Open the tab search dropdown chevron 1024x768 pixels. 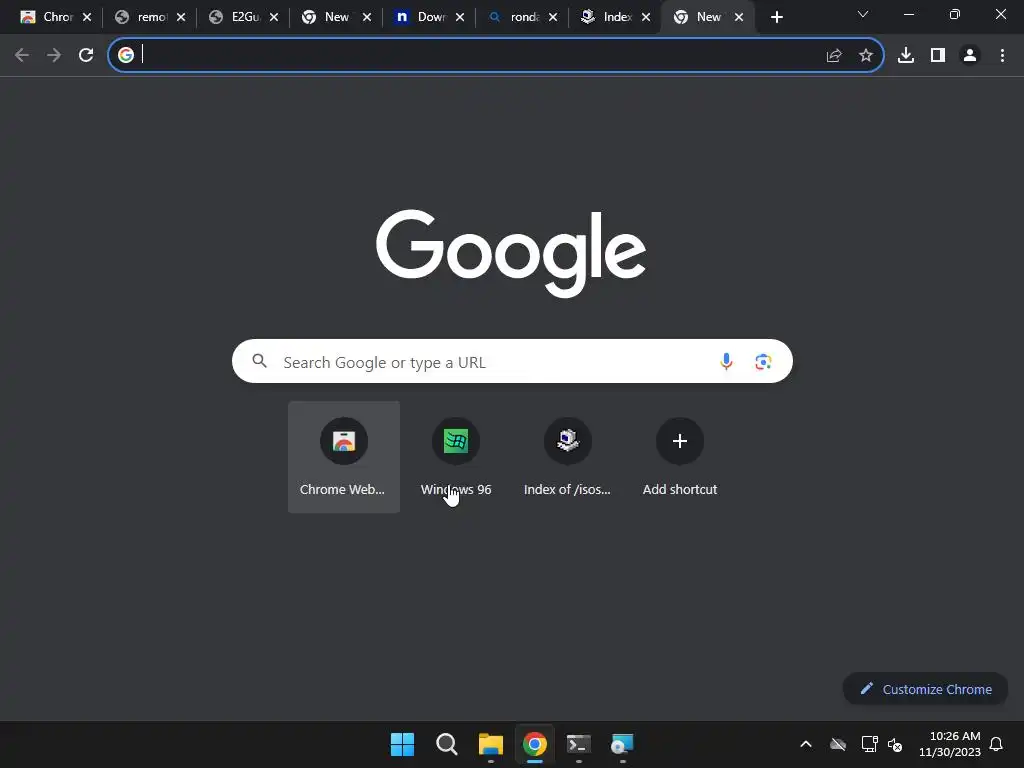(863, 14)
